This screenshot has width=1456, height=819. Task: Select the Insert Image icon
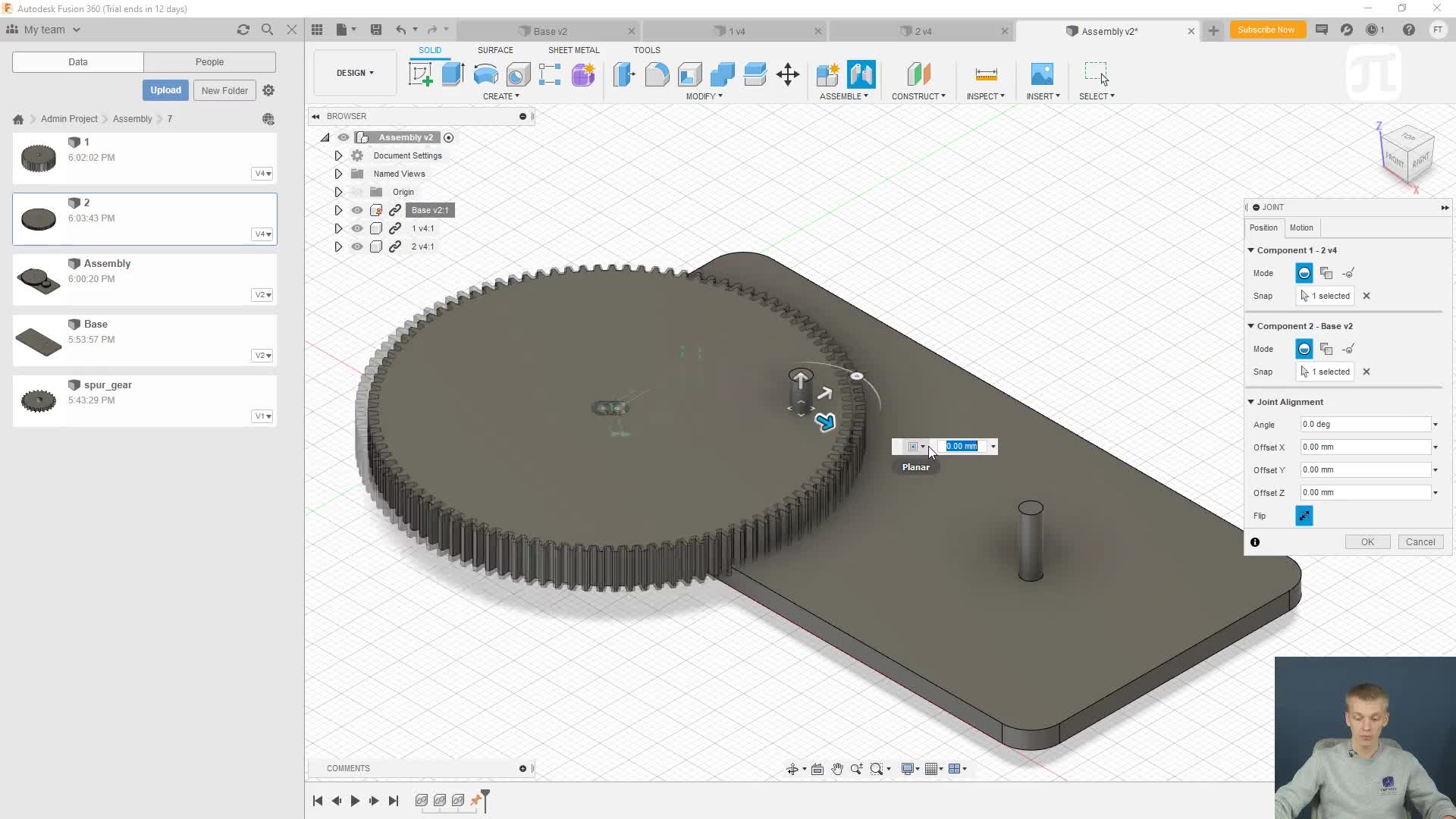(x=1042, y=74)
